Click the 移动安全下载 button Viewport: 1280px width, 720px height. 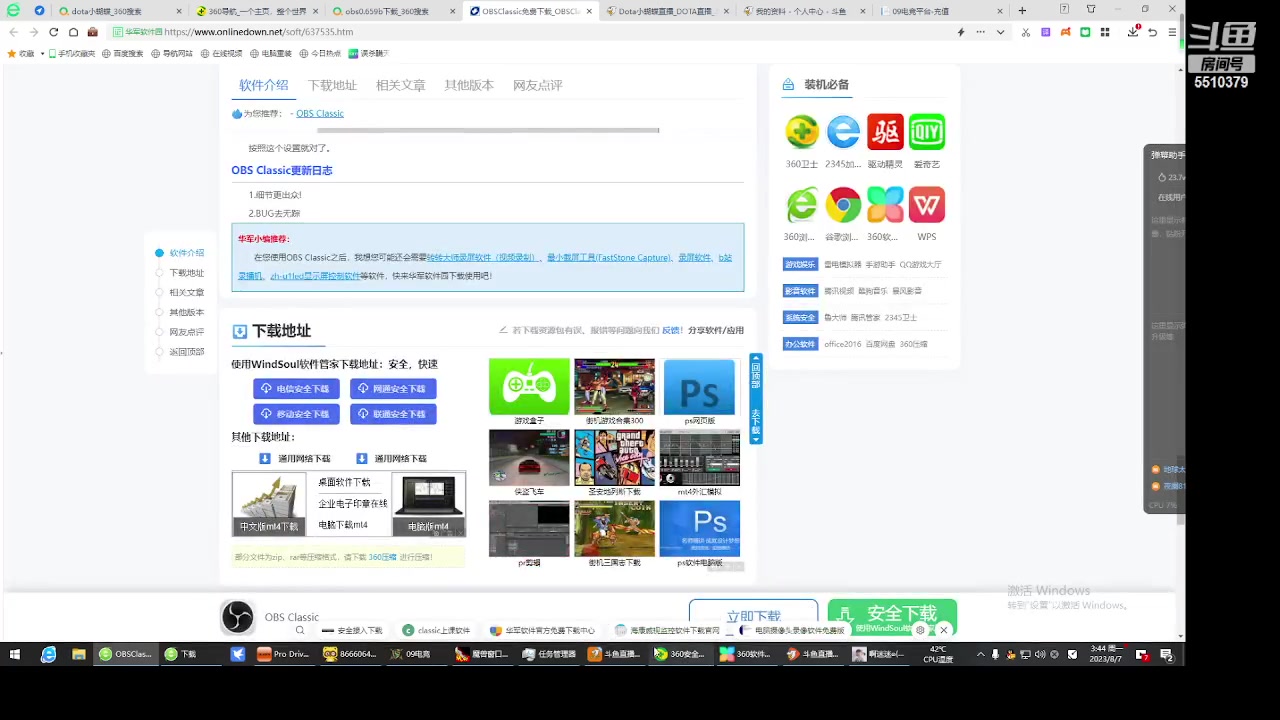pyautogui.click(x=296, y=414)
